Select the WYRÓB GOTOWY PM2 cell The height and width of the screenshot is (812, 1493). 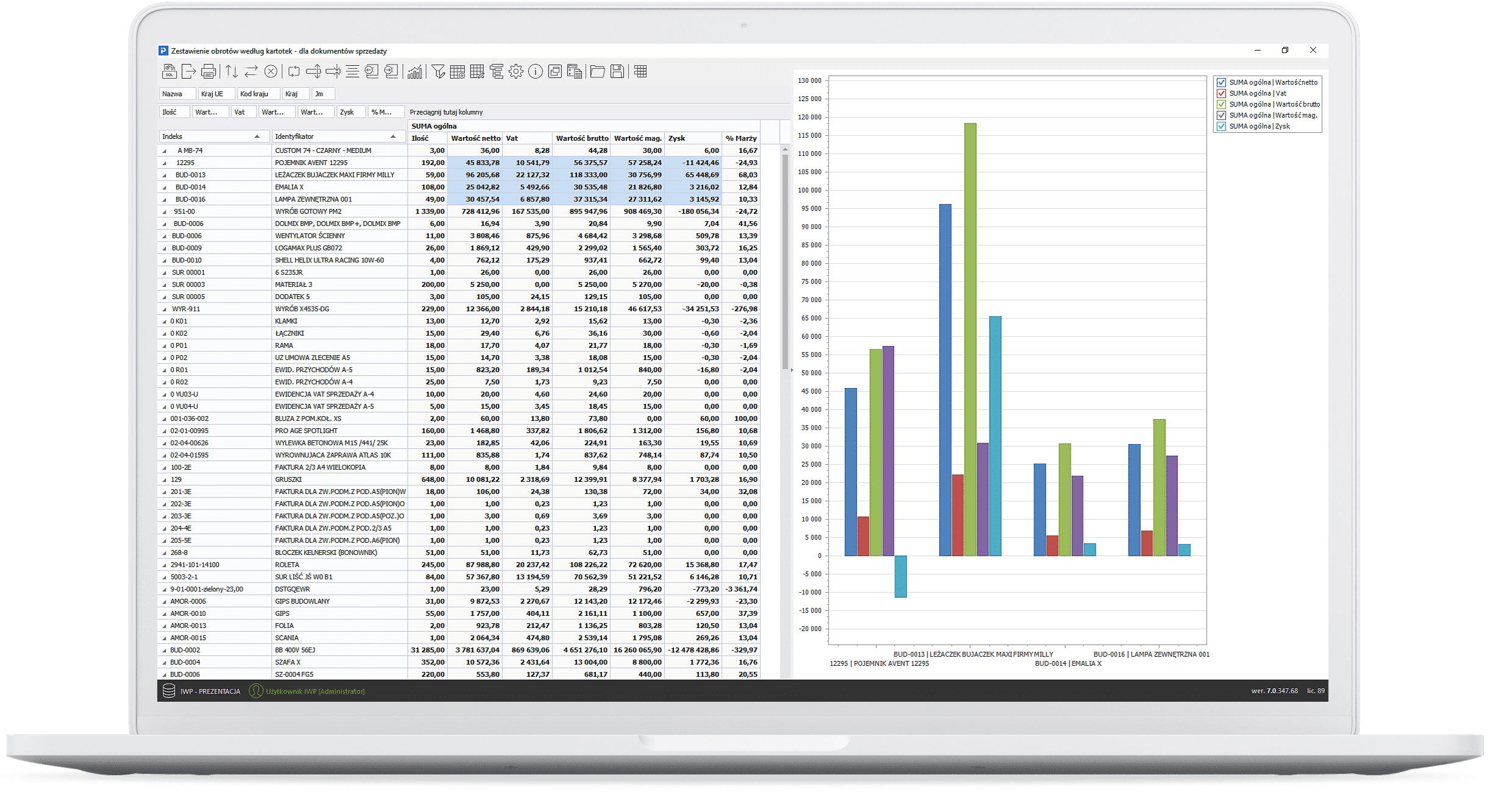[339, 211]
